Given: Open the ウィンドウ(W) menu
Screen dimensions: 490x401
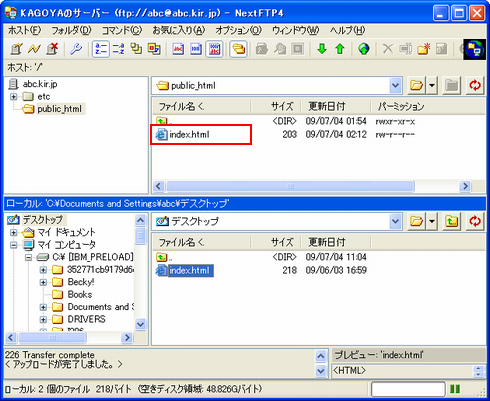Looking at the screenshot, I should [x=295, y=30].
